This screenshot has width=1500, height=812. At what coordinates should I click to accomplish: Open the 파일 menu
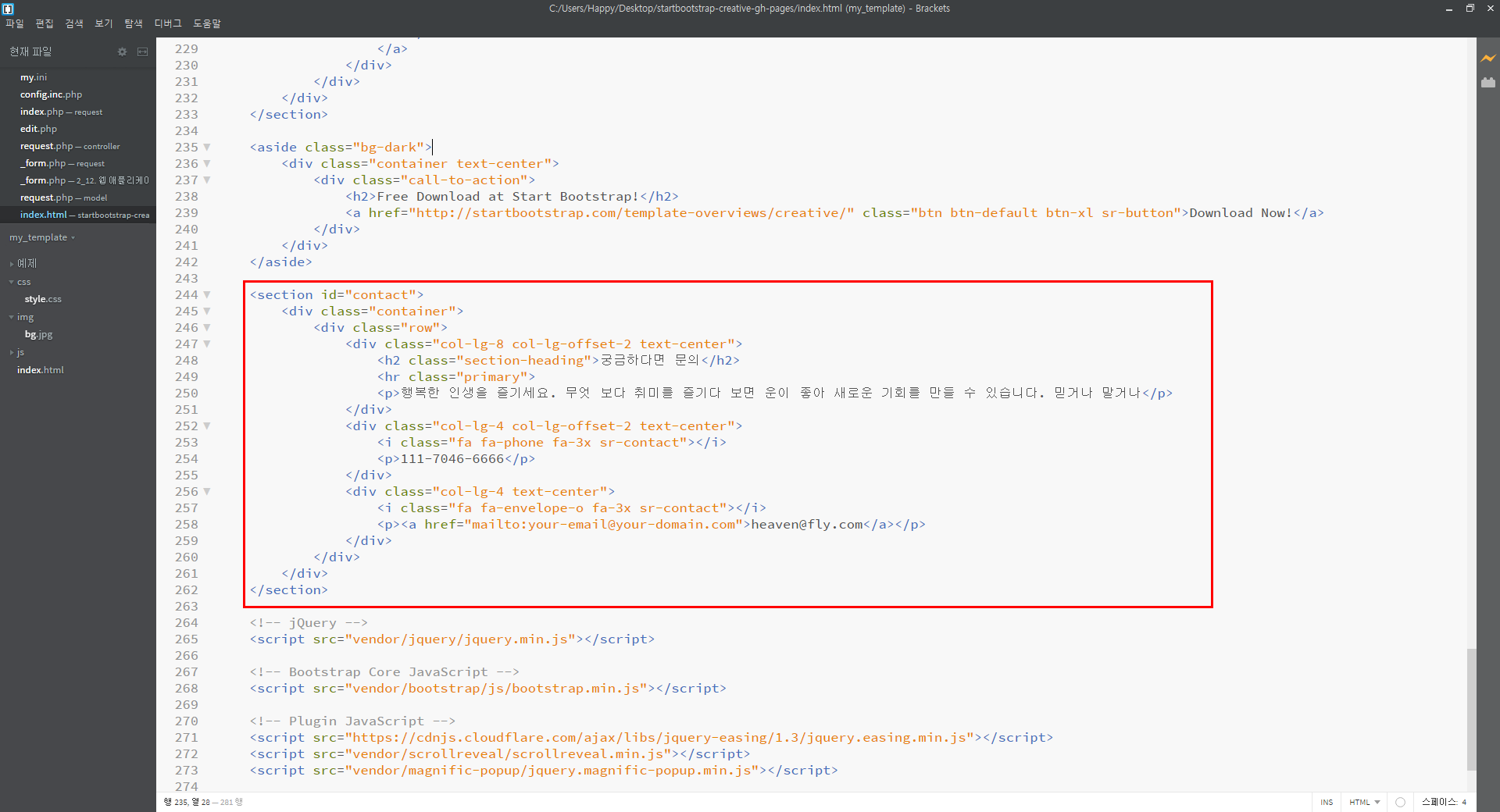[15, 23]
